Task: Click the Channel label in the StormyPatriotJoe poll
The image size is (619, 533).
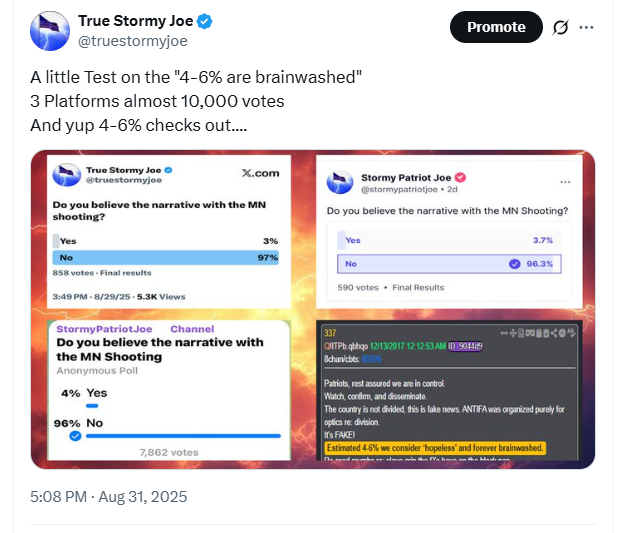Action: pos(191,328)
